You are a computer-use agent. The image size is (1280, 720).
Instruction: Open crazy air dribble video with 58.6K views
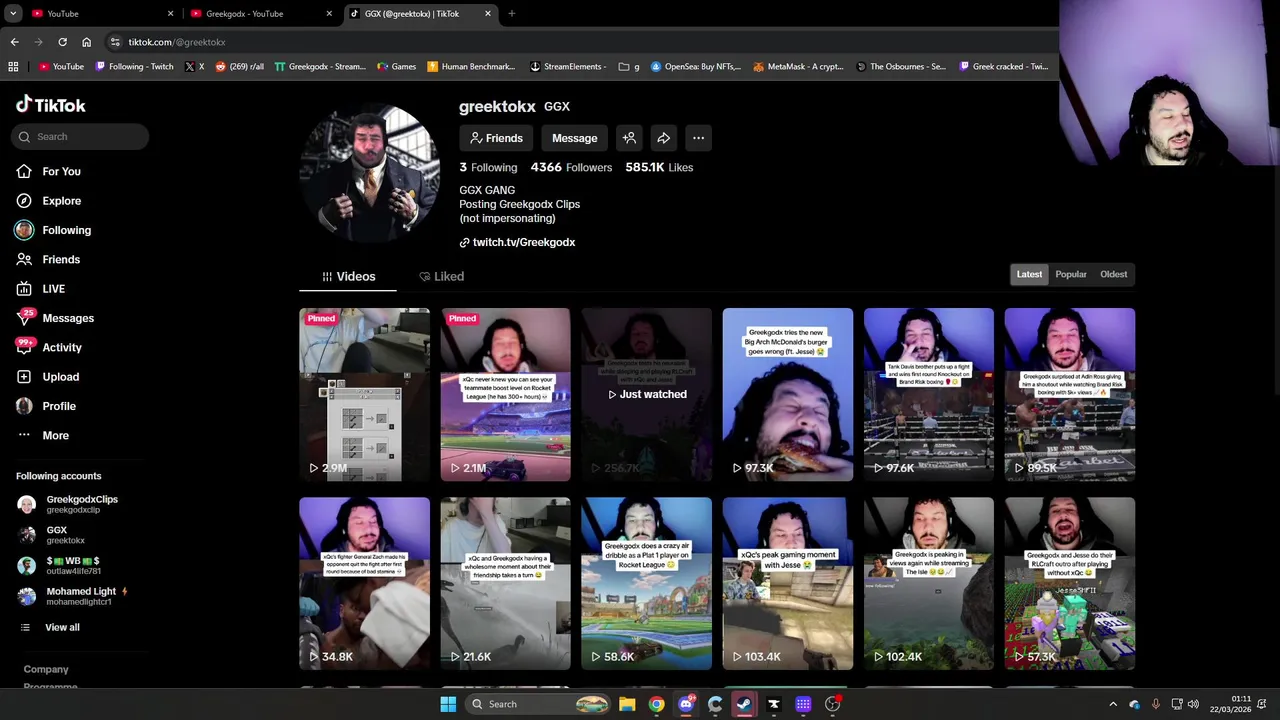(x=646, y=584)
